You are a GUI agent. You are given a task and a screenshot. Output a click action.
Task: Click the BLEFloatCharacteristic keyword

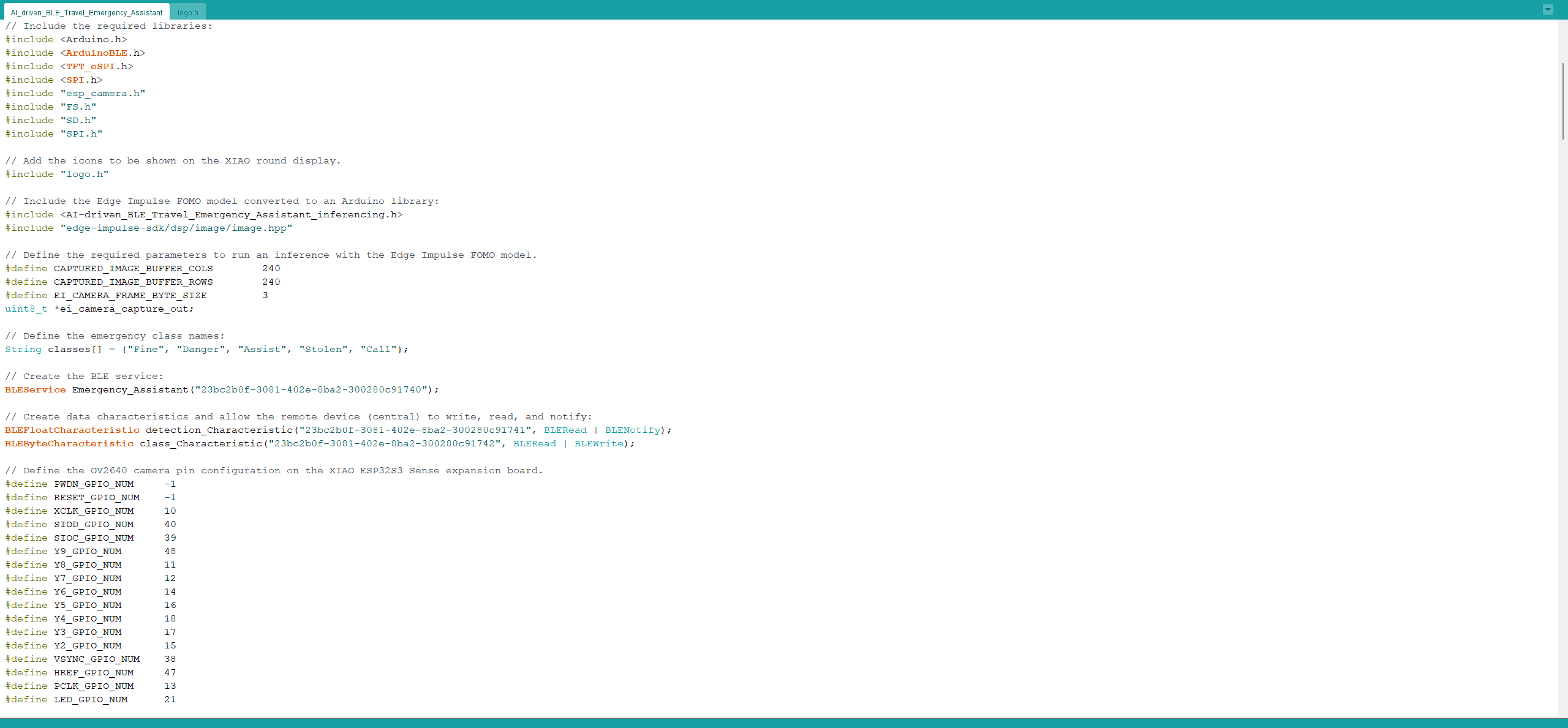72,430
